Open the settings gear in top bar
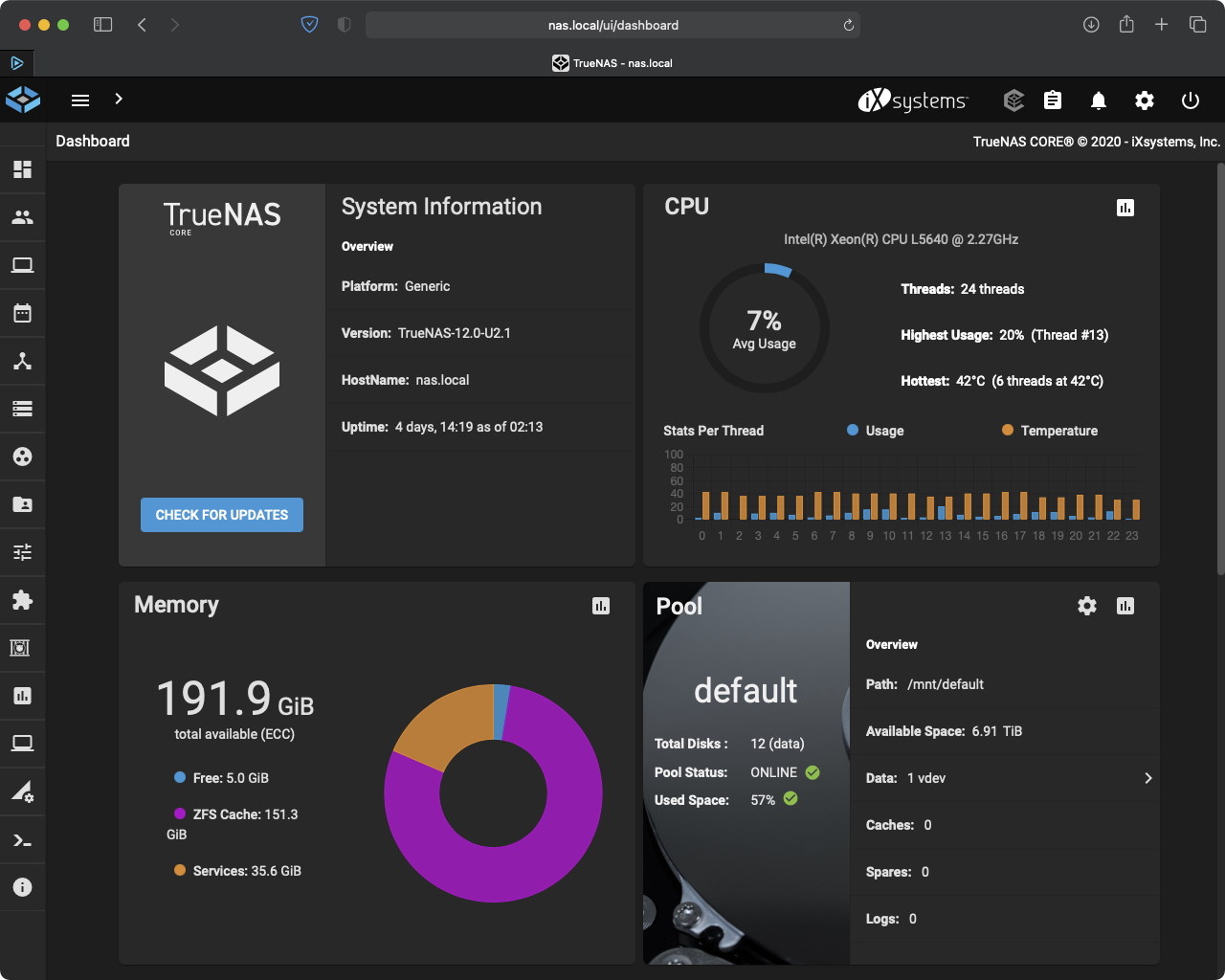1225x980 pixels. (x=1145, y=100)
